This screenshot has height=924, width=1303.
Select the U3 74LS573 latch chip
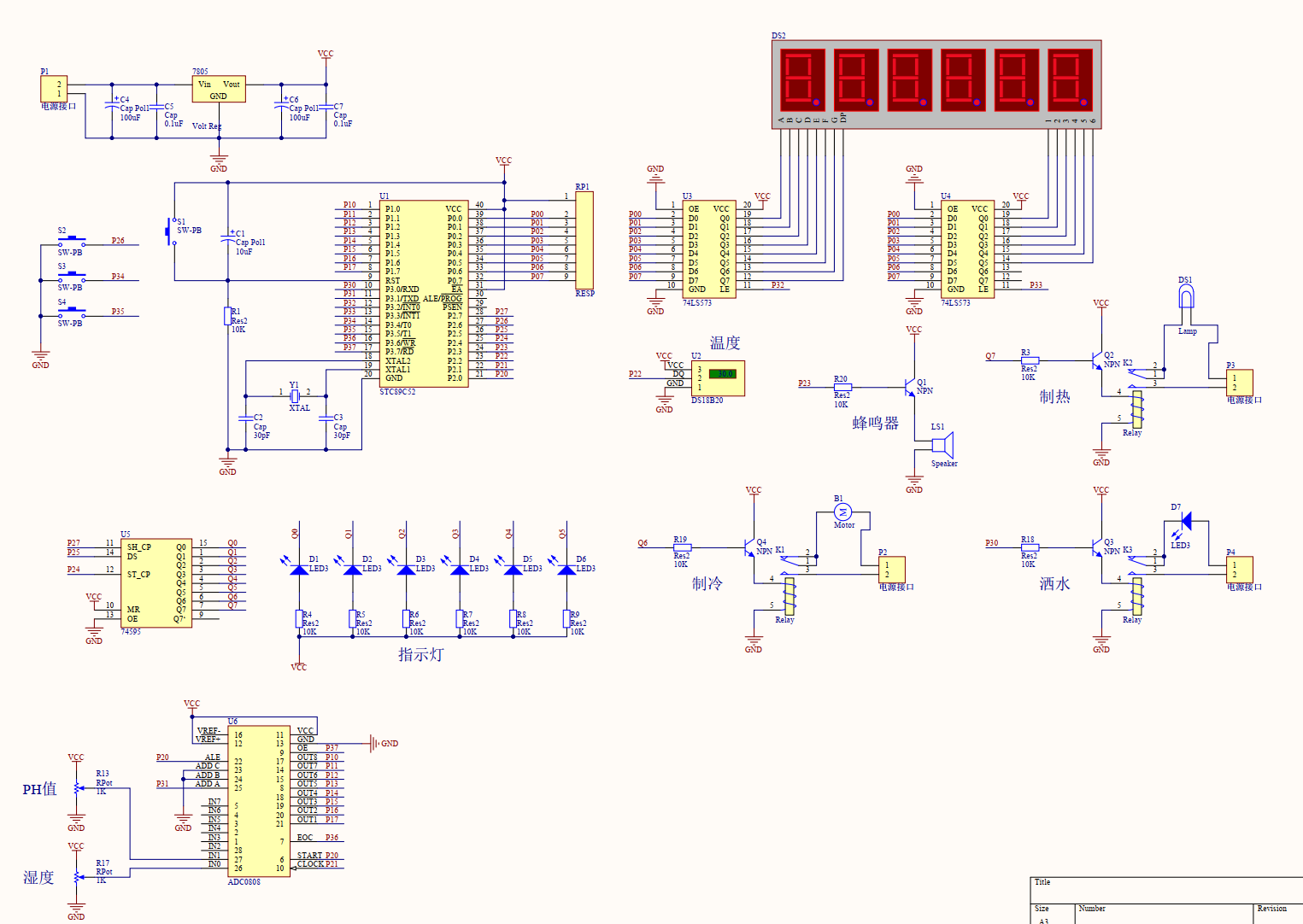point(709,249)
